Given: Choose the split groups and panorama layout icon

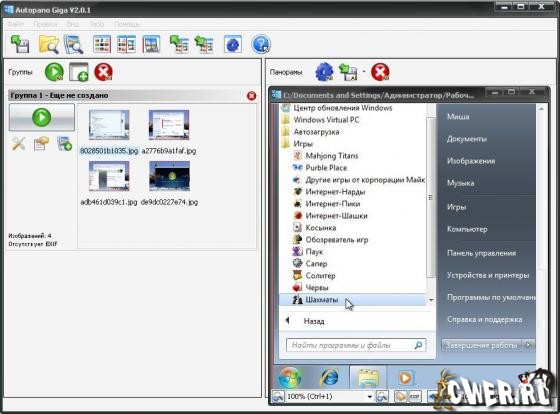Looking at the screenshot, I should pos(126,44).
